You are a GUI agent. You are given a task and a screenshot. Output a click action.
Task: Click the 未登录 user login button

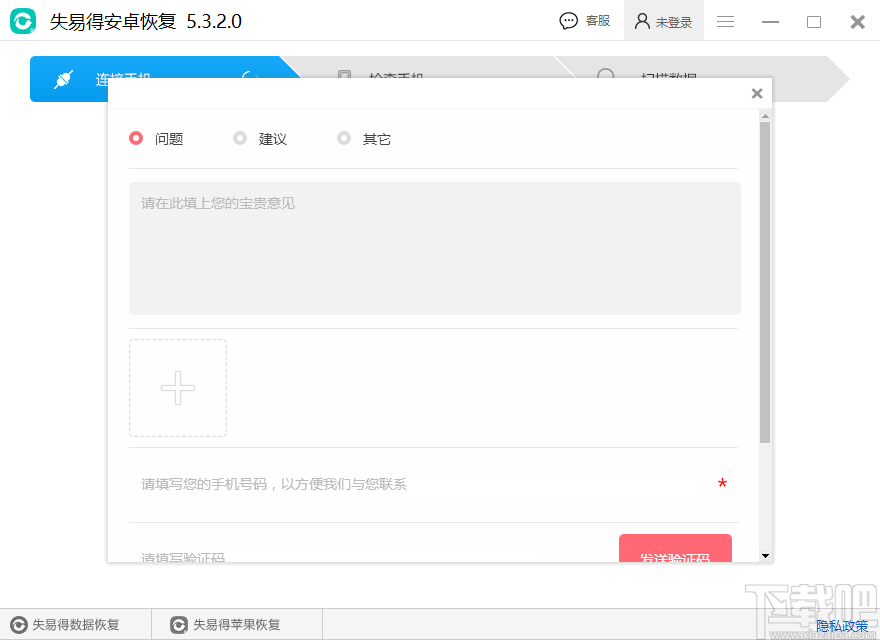663,21
